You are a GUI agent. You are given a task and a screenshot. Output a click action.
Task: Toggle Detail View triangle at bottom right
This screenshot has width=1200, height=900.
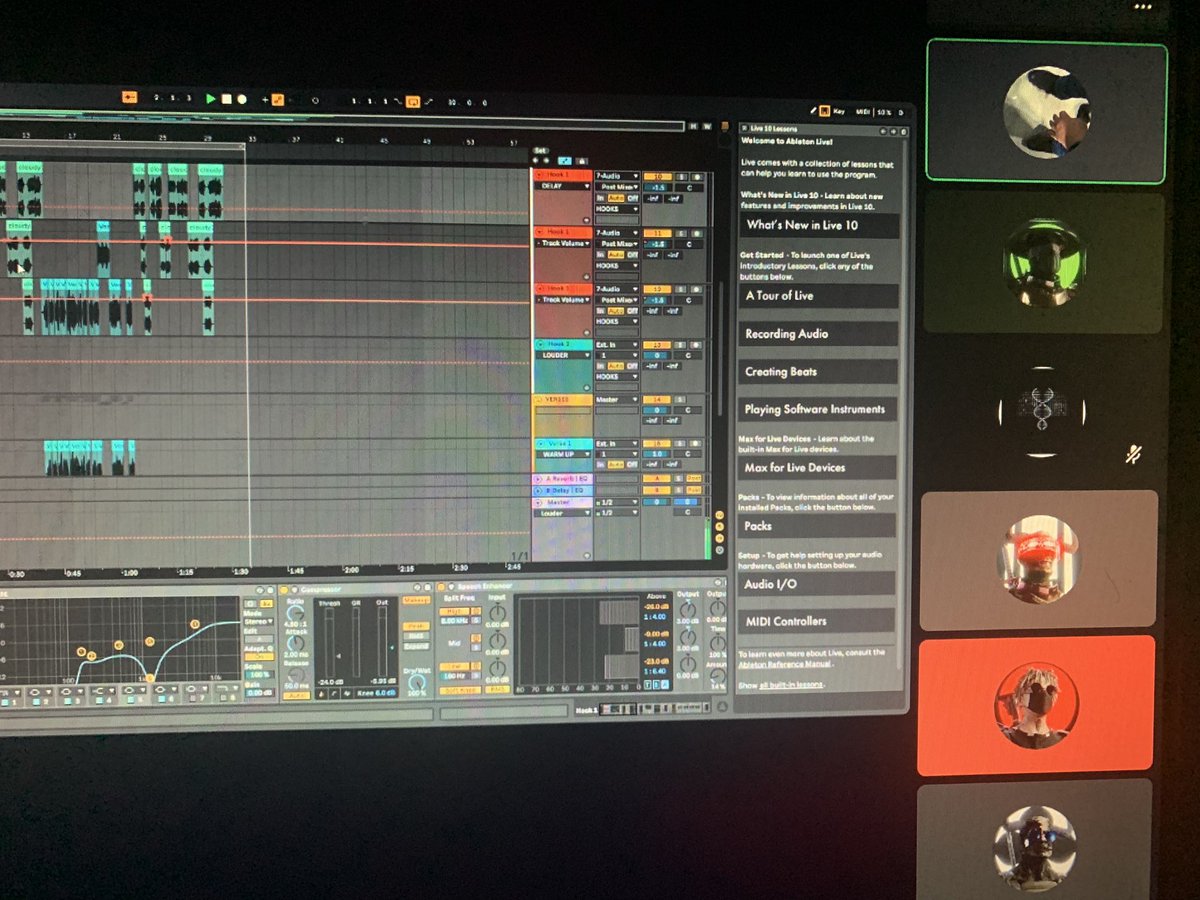coord(720,706)
